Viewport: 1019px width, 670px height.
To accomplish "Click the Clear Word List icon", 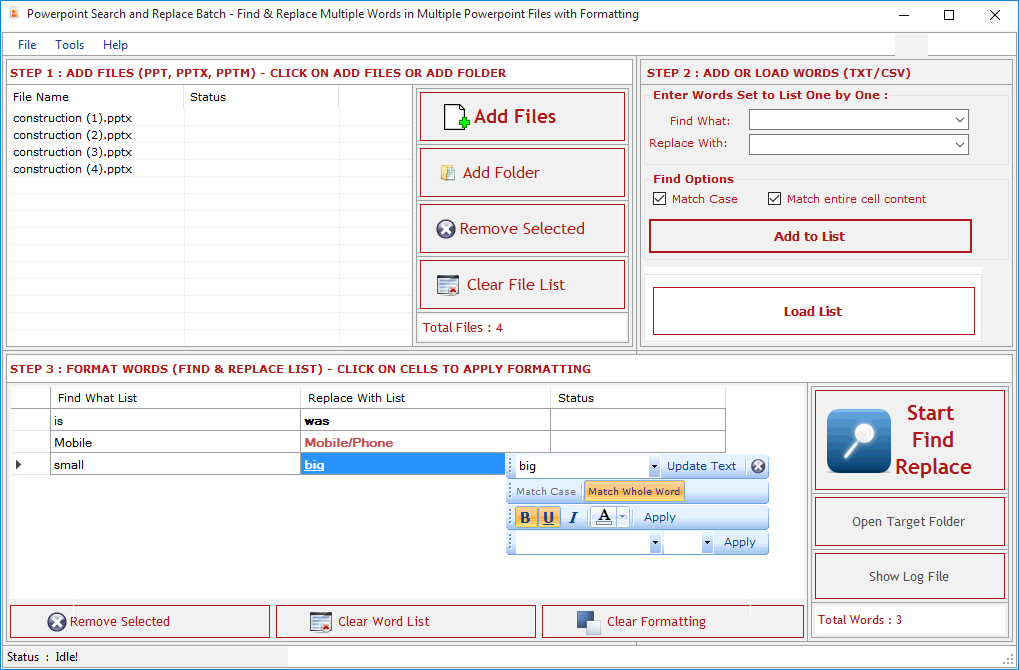I will point(321,622).
